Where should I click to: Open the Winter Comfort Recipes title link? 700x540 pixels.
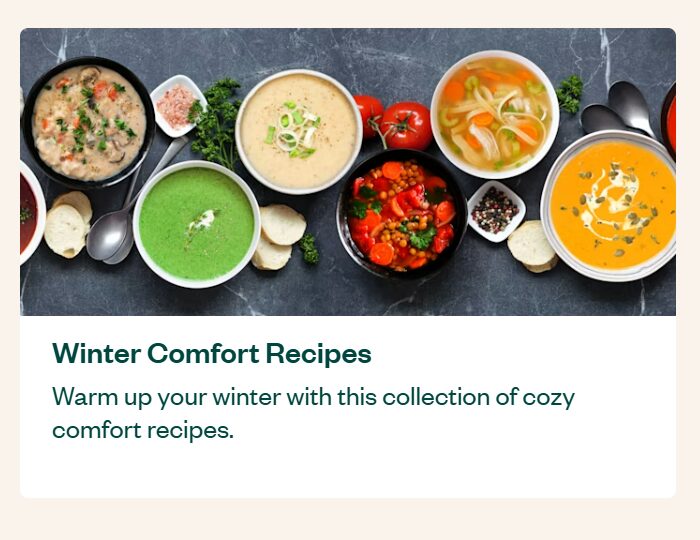coord(212,354)
